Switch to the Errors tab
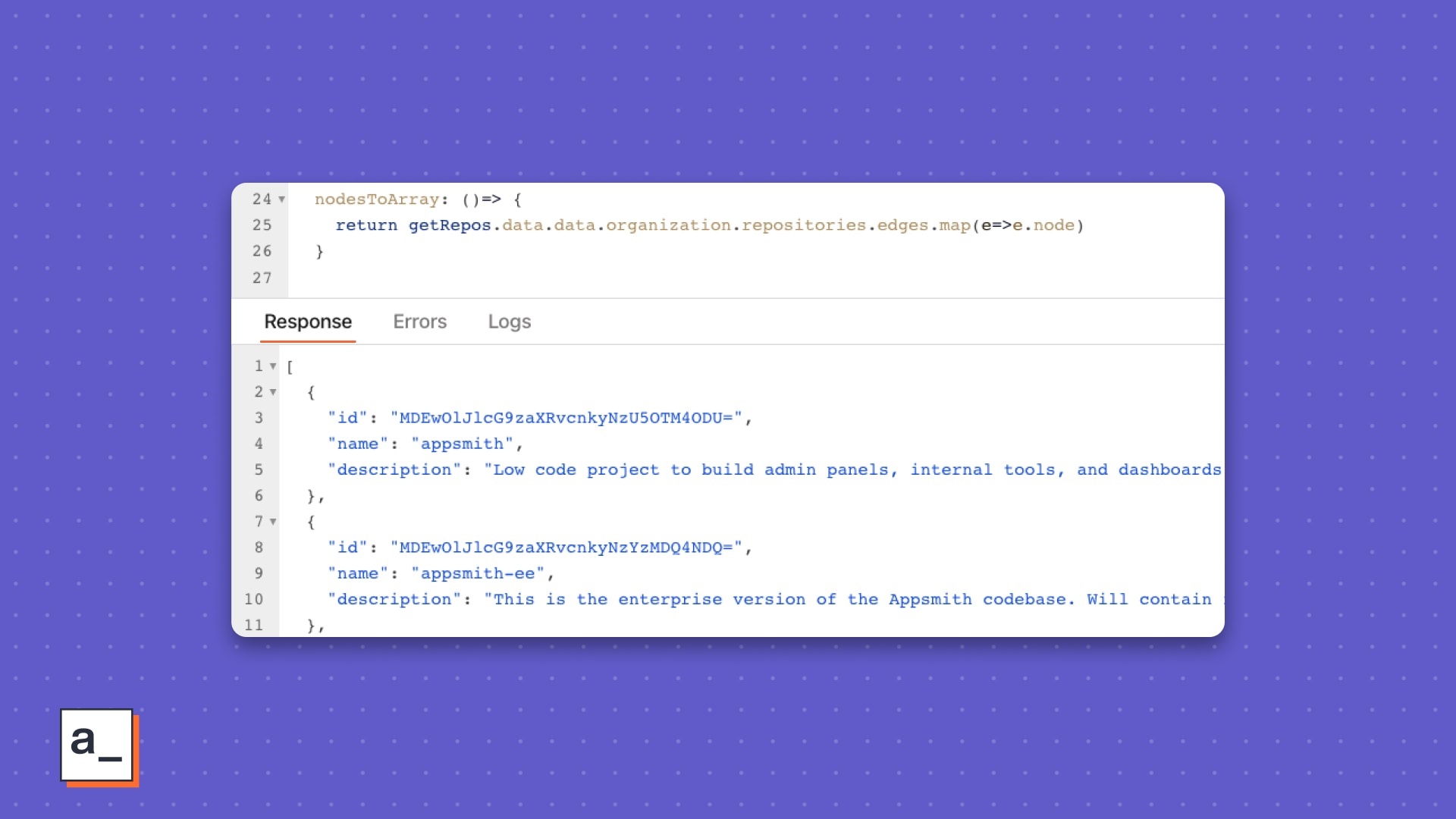1456x819 pixels. (x=419, y=322)
